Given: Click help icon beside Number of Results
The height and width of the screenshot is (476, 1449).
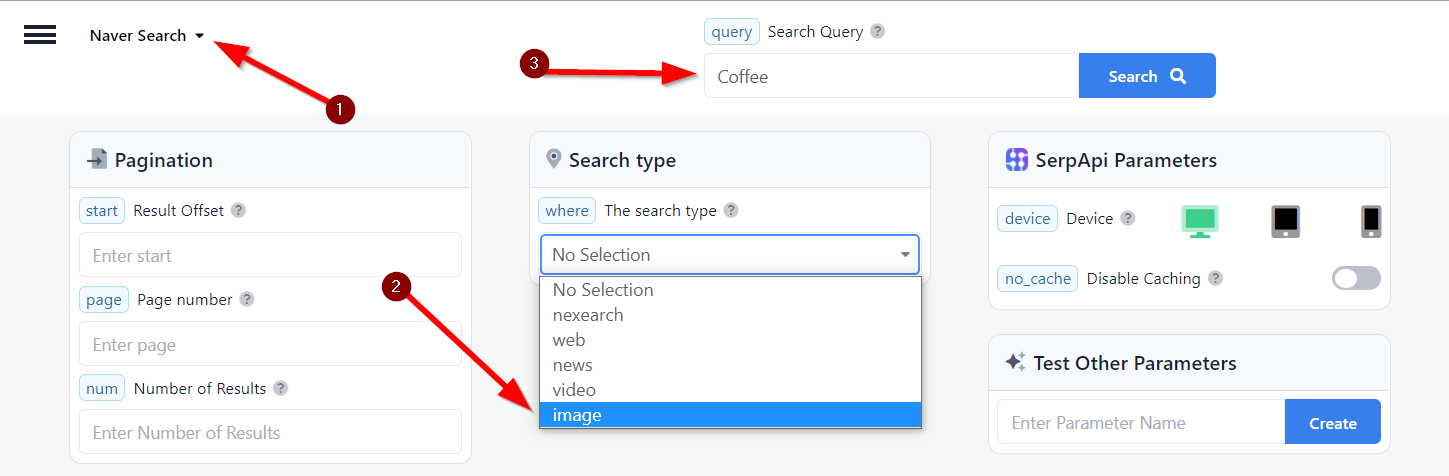Looking at the screenshot, I should [281, 388].
